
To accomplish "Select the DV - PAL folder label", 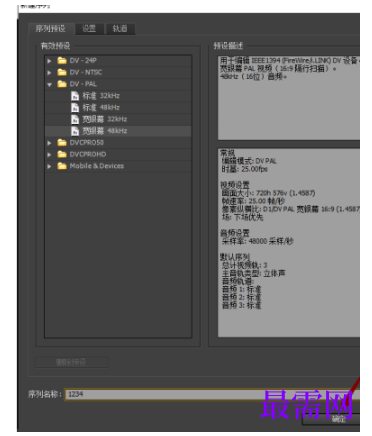I will tap(83, 84).
